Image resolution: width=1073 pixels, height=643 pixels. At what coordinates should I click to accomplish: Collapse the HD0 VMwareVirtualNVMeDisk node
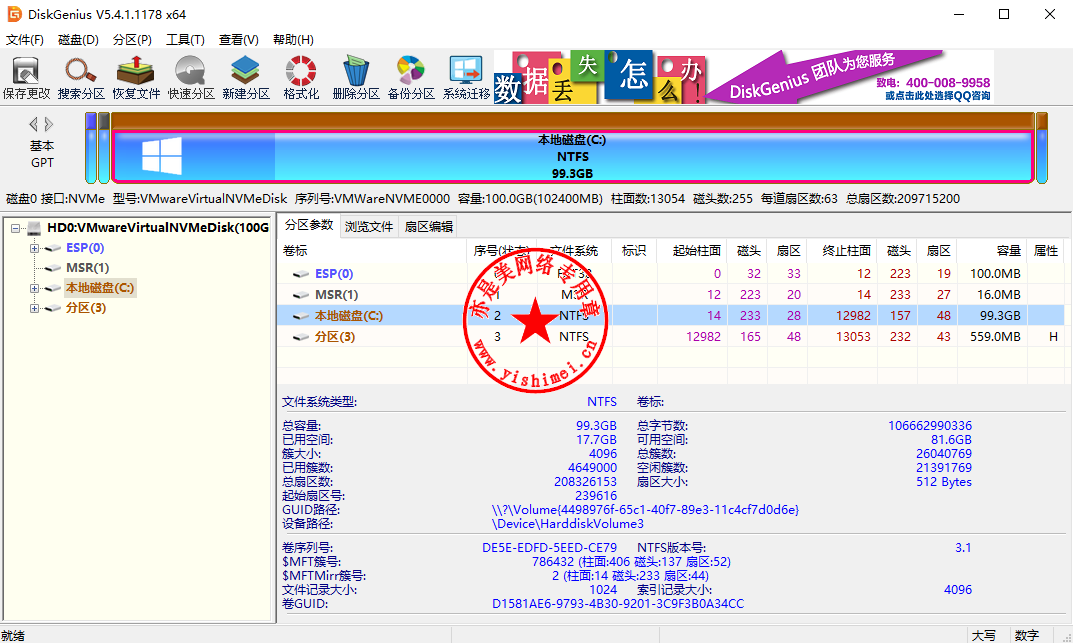[x=15, y=228]
